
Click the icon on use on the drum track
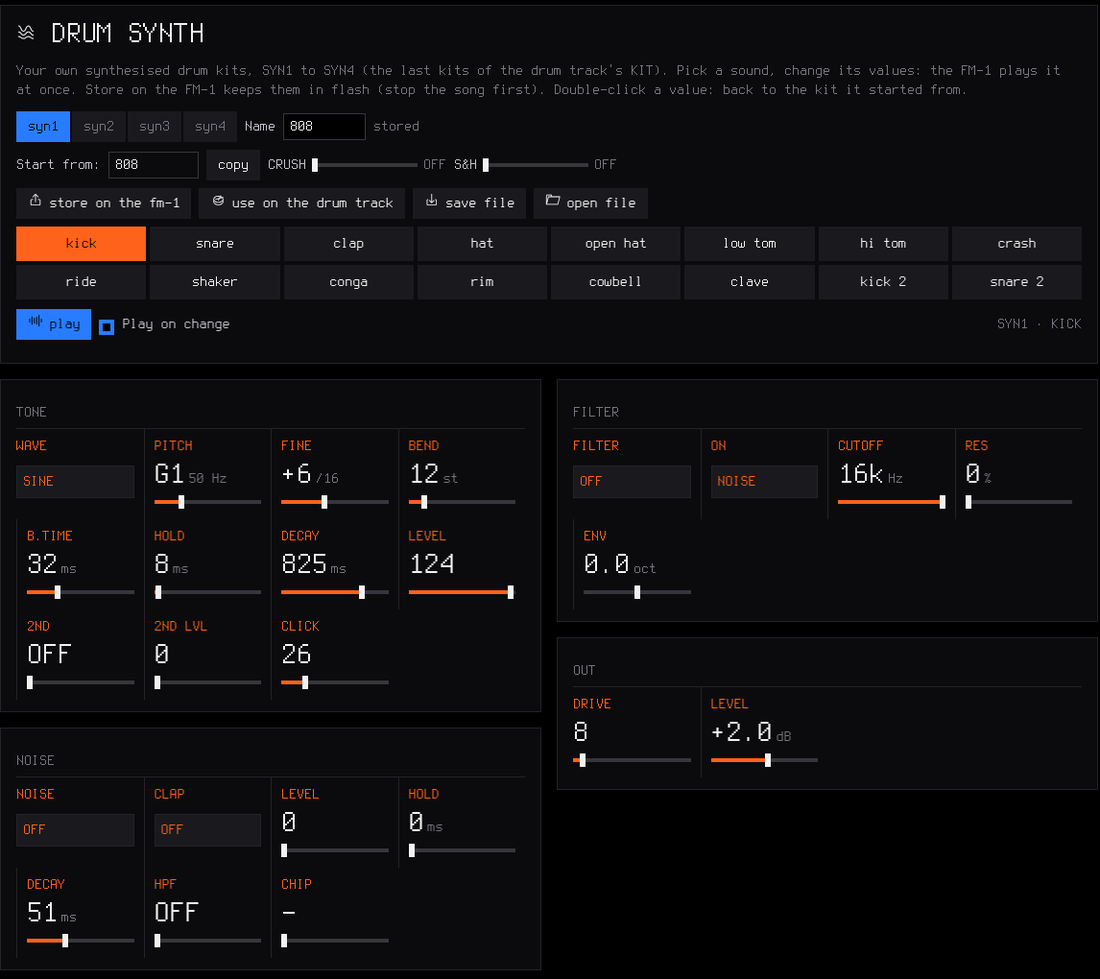218,201
